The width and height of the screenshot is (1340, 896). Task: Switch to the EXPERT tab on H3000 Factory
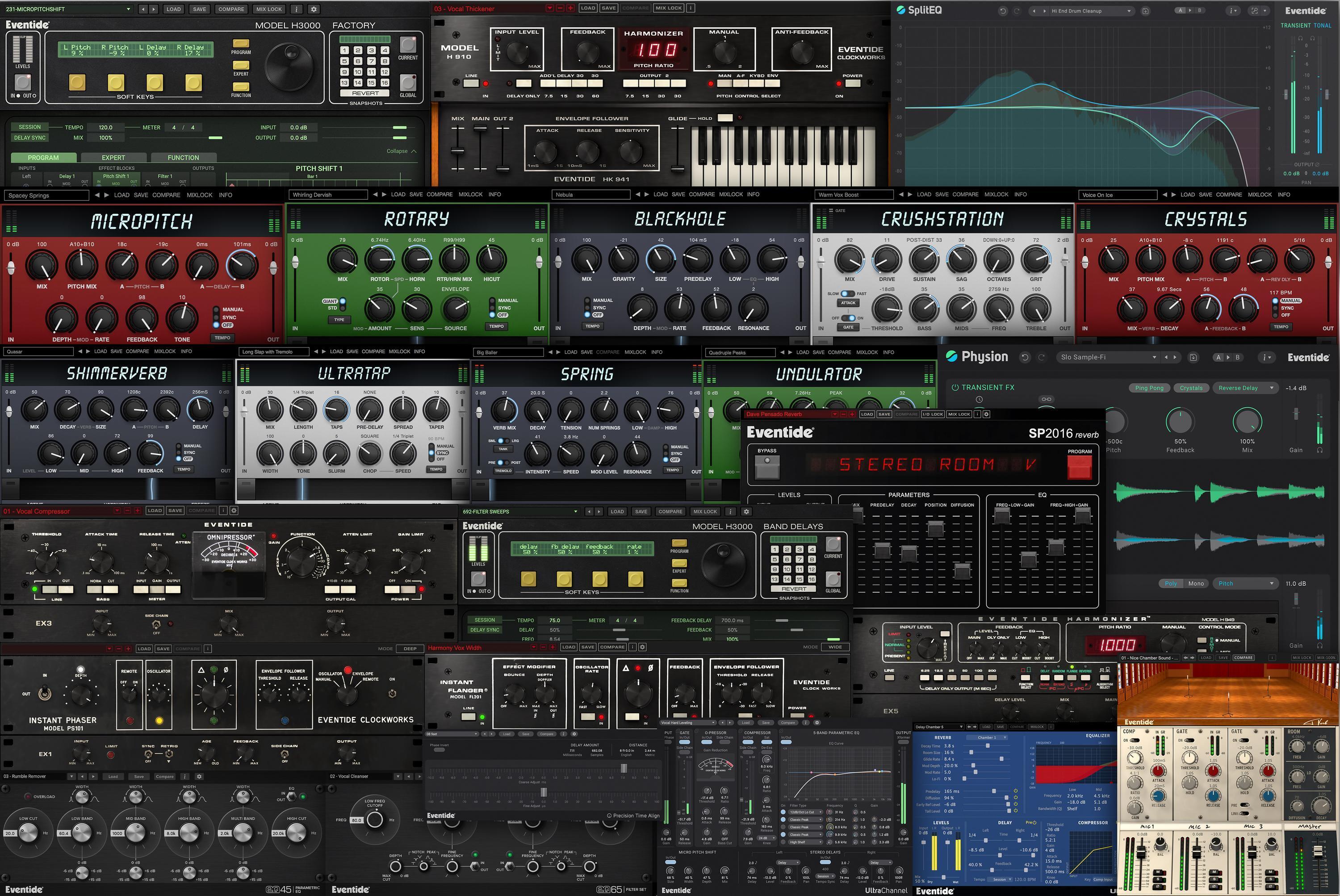coord(113,157)
